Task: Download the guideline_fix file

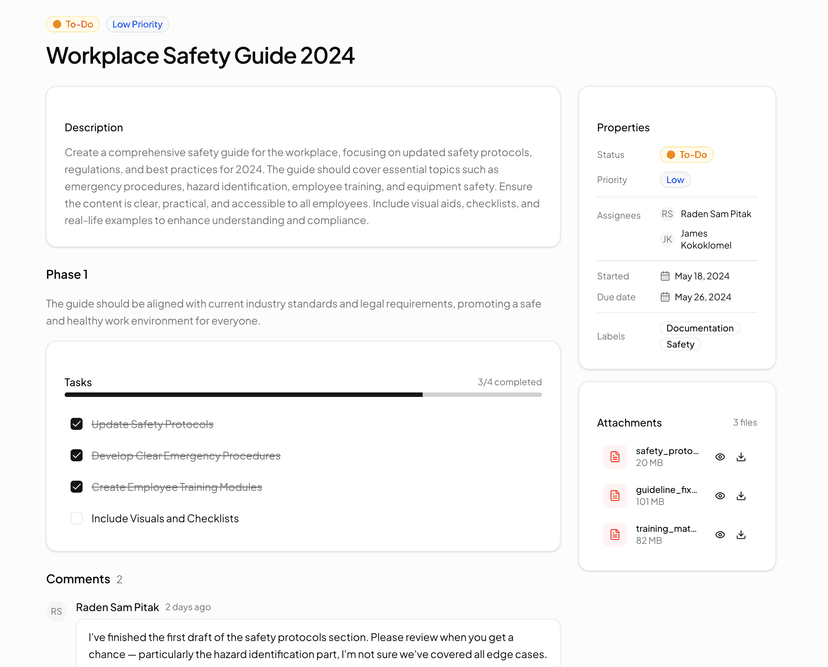Action: tap(740, 496)
